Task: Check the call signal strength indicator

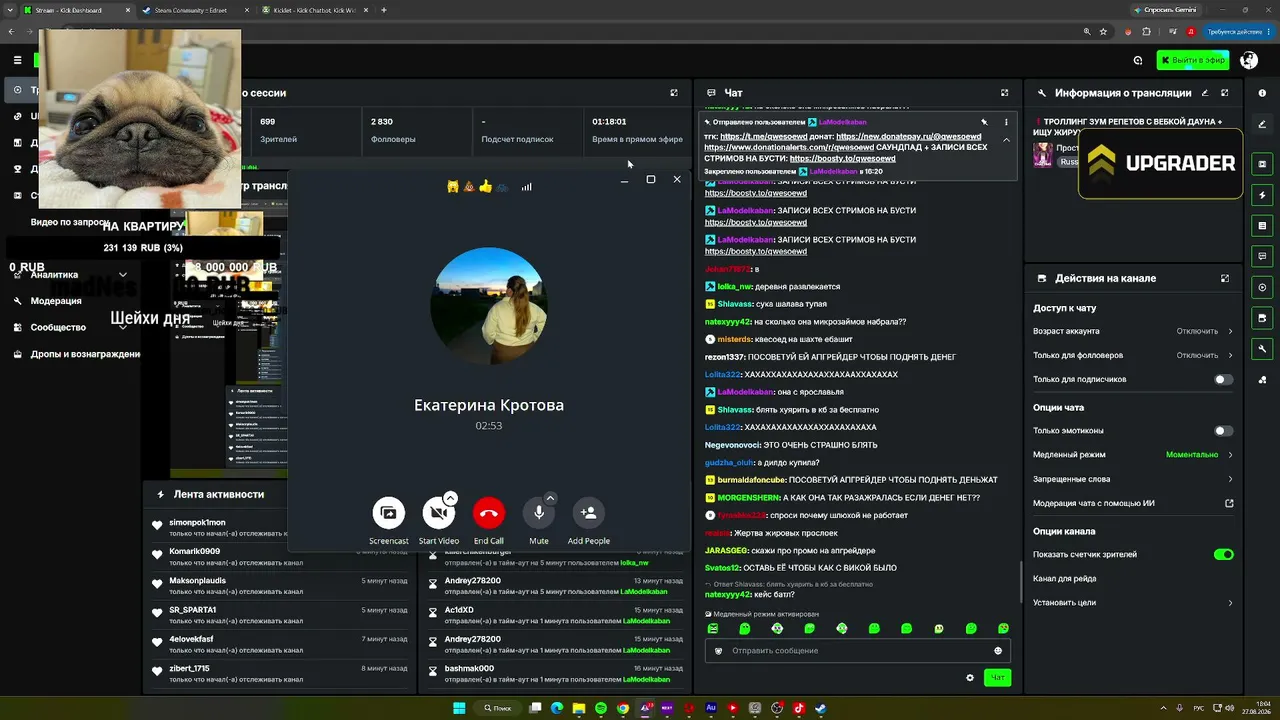Action: tap(526, 186)
